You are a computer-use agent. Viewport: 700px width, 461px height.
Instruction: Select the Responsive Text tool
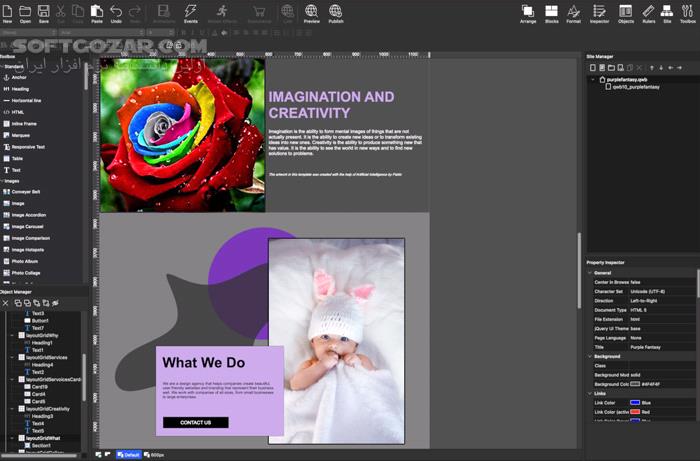(x=24, y=147)
